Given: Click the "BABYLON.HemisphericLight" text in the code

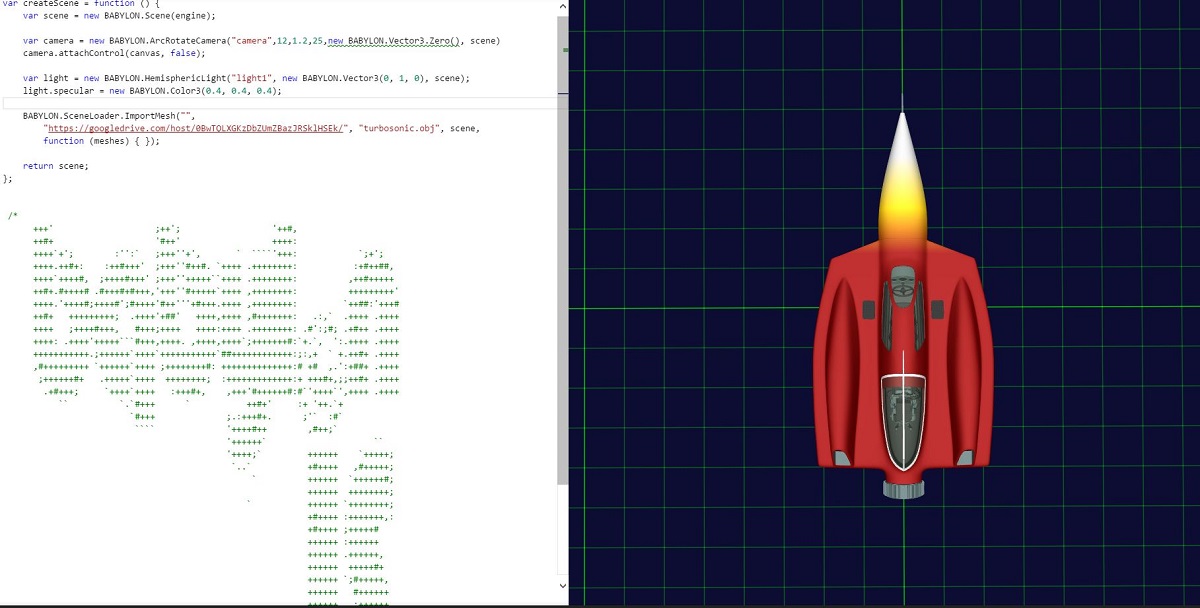Looking at the screenshot, I should pyautogui.click(x=166, y=78).
